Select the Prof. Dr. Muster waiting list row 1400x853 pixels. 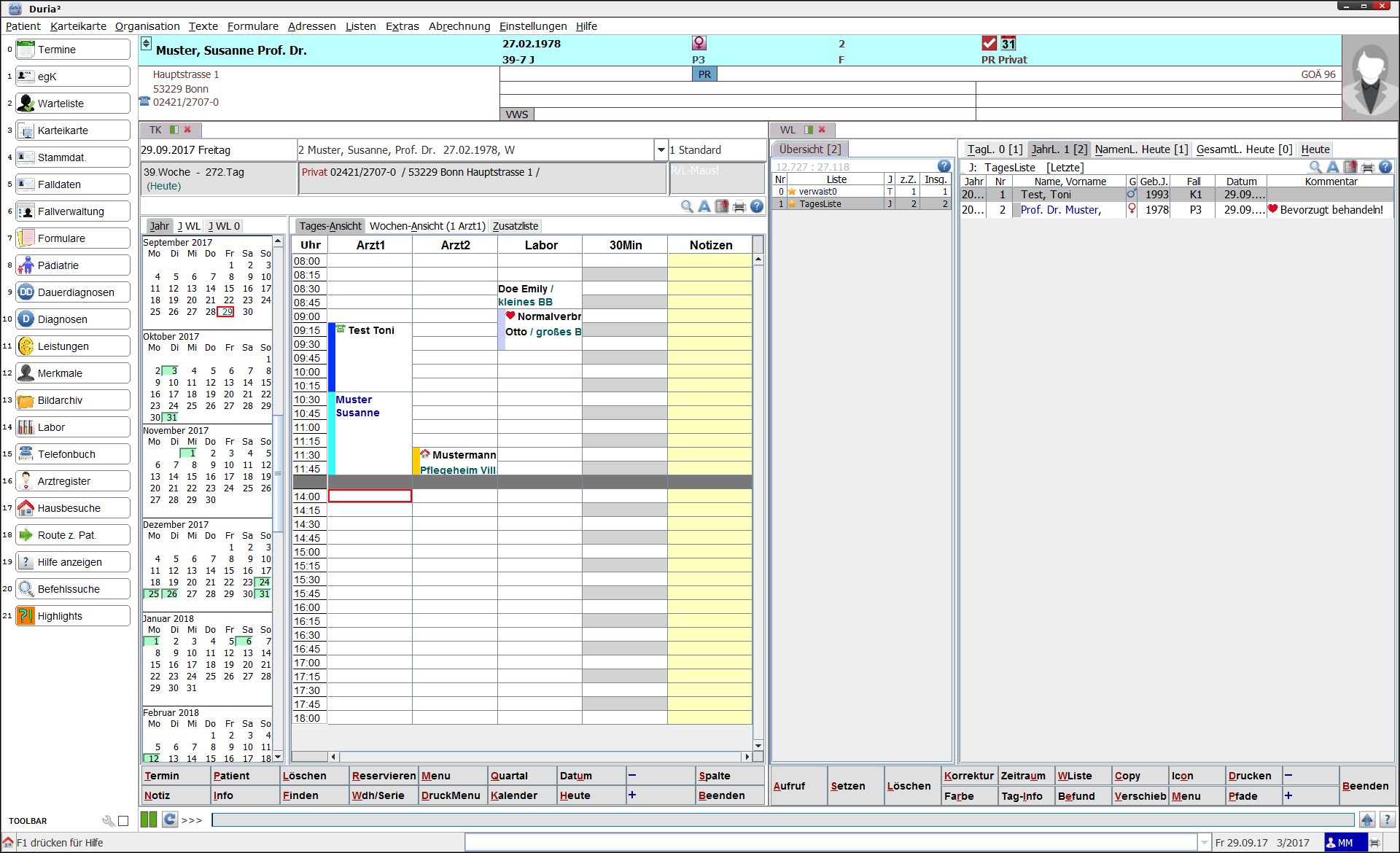click(x=1177, y=210)
